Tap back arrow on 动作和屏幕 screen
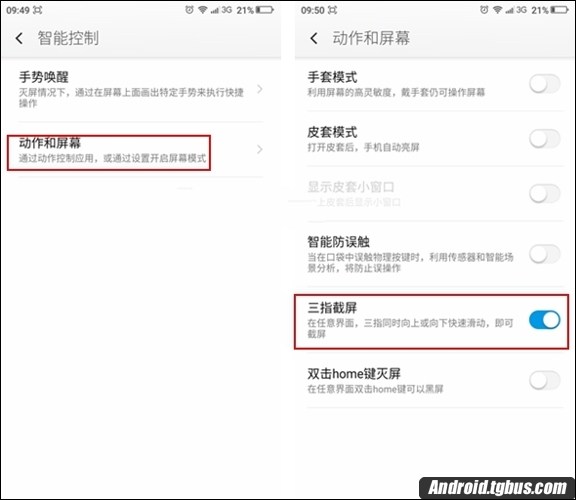Viewport: 576px width, 500px height. (x=314, y=38)
